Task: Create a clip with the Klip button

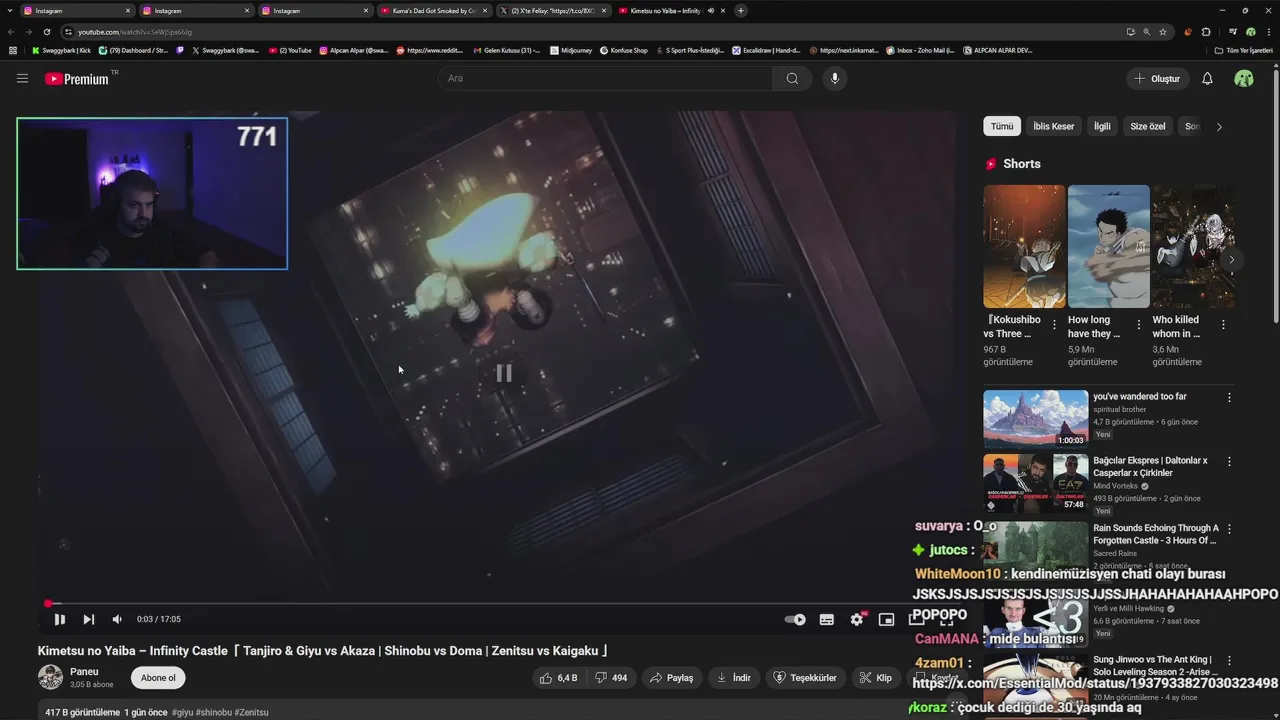Action: pyautogui.click(x=875, y=677)
